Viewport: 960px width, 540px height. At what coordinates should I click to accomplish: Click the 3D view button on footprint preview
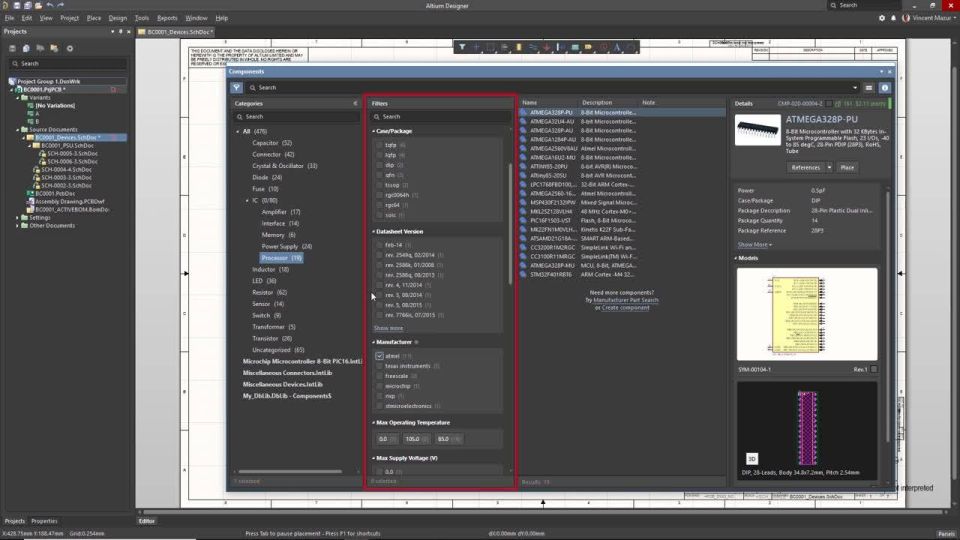[752, 459]
